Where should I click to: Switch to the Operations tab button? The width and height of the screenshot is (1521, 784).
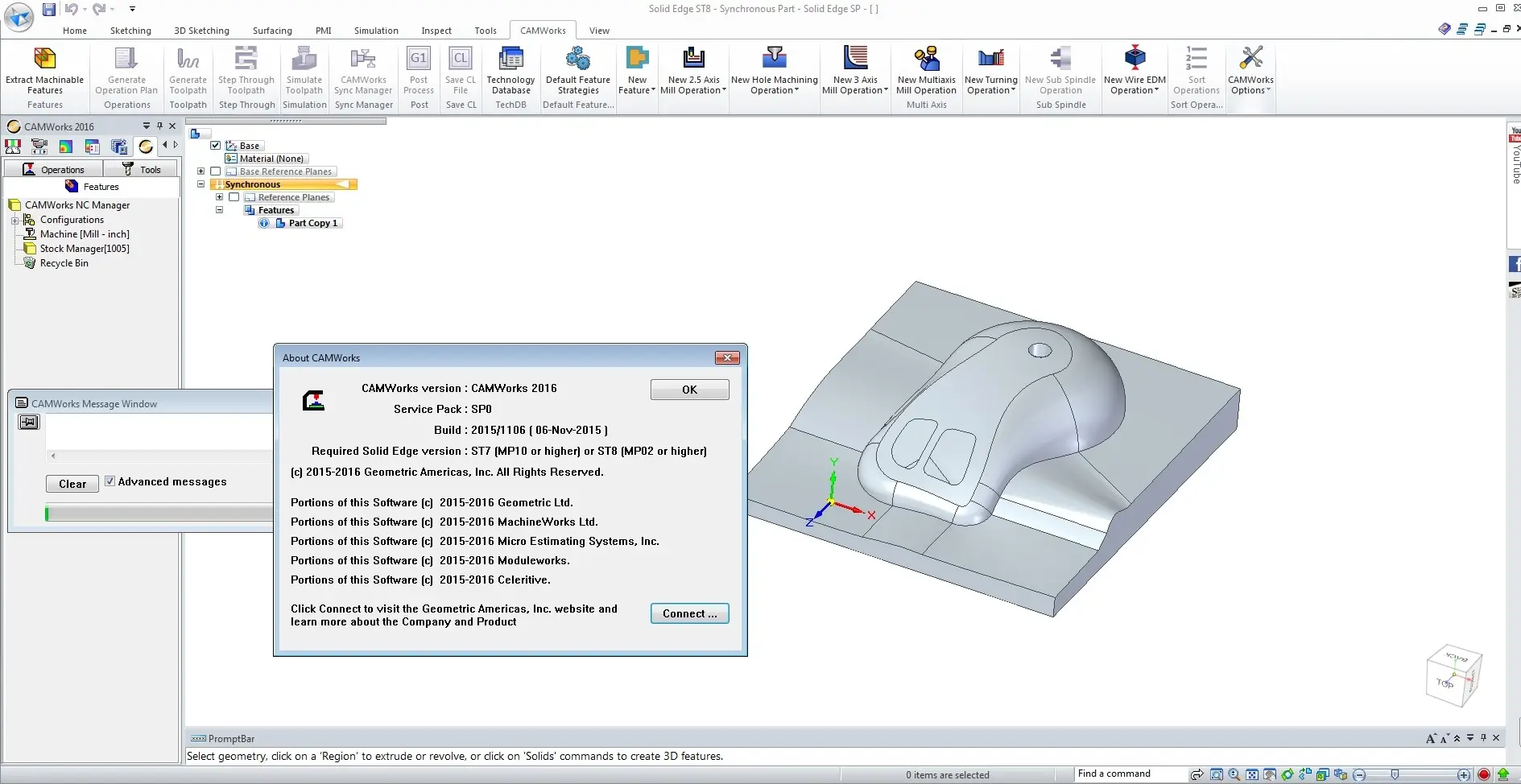(54, 169)
